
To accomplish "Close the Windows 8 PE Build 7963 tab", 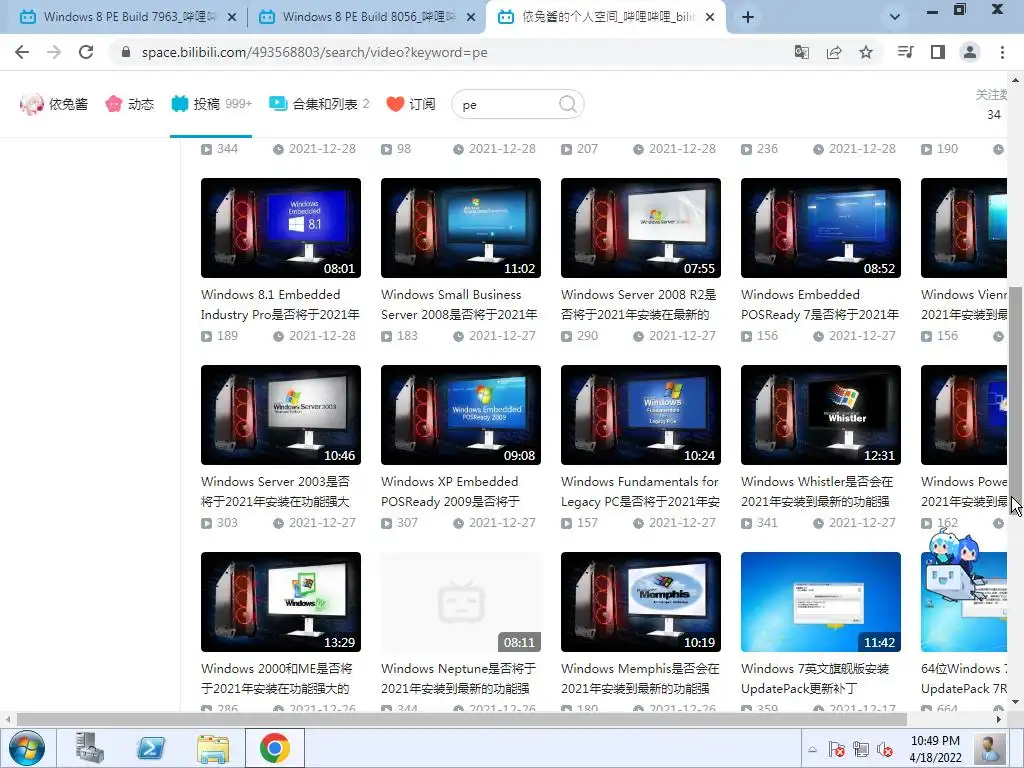I will point(232,18).
